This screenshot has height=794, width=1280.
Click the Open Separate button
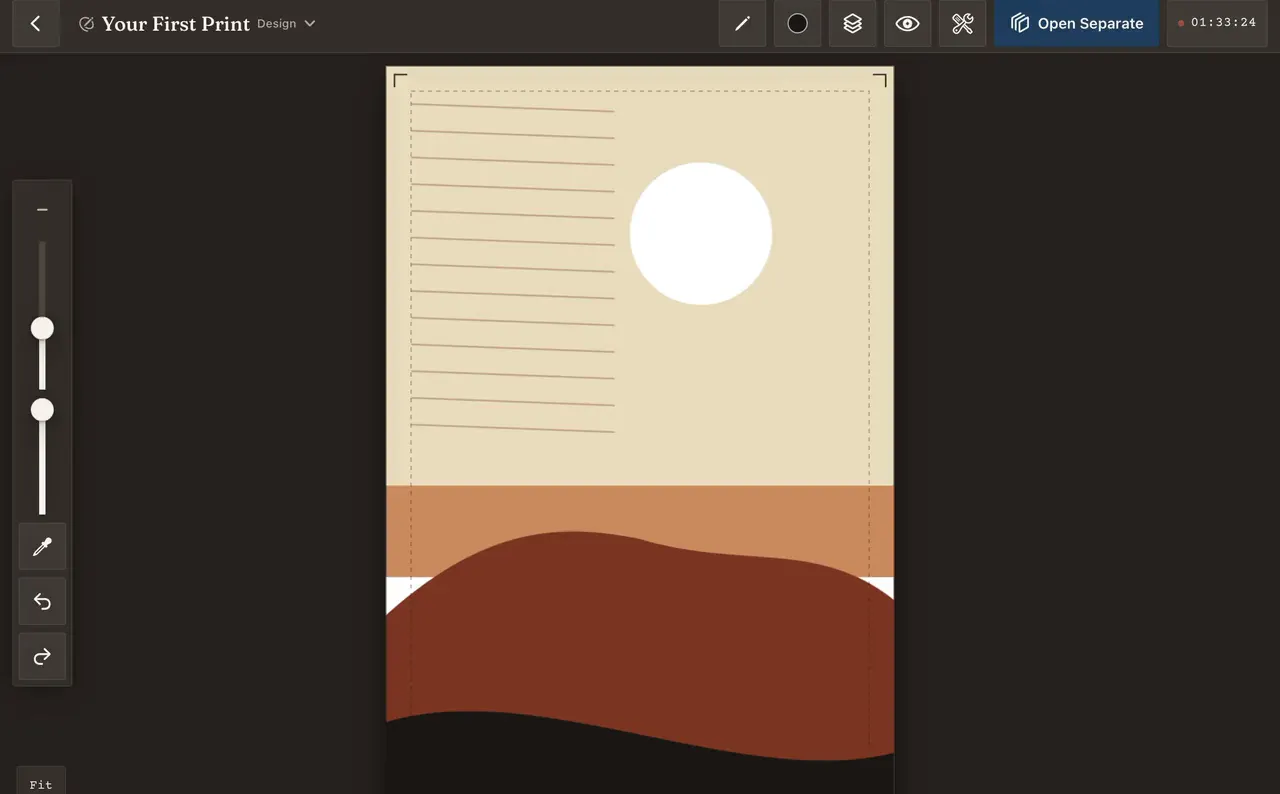pos(1076,23)
